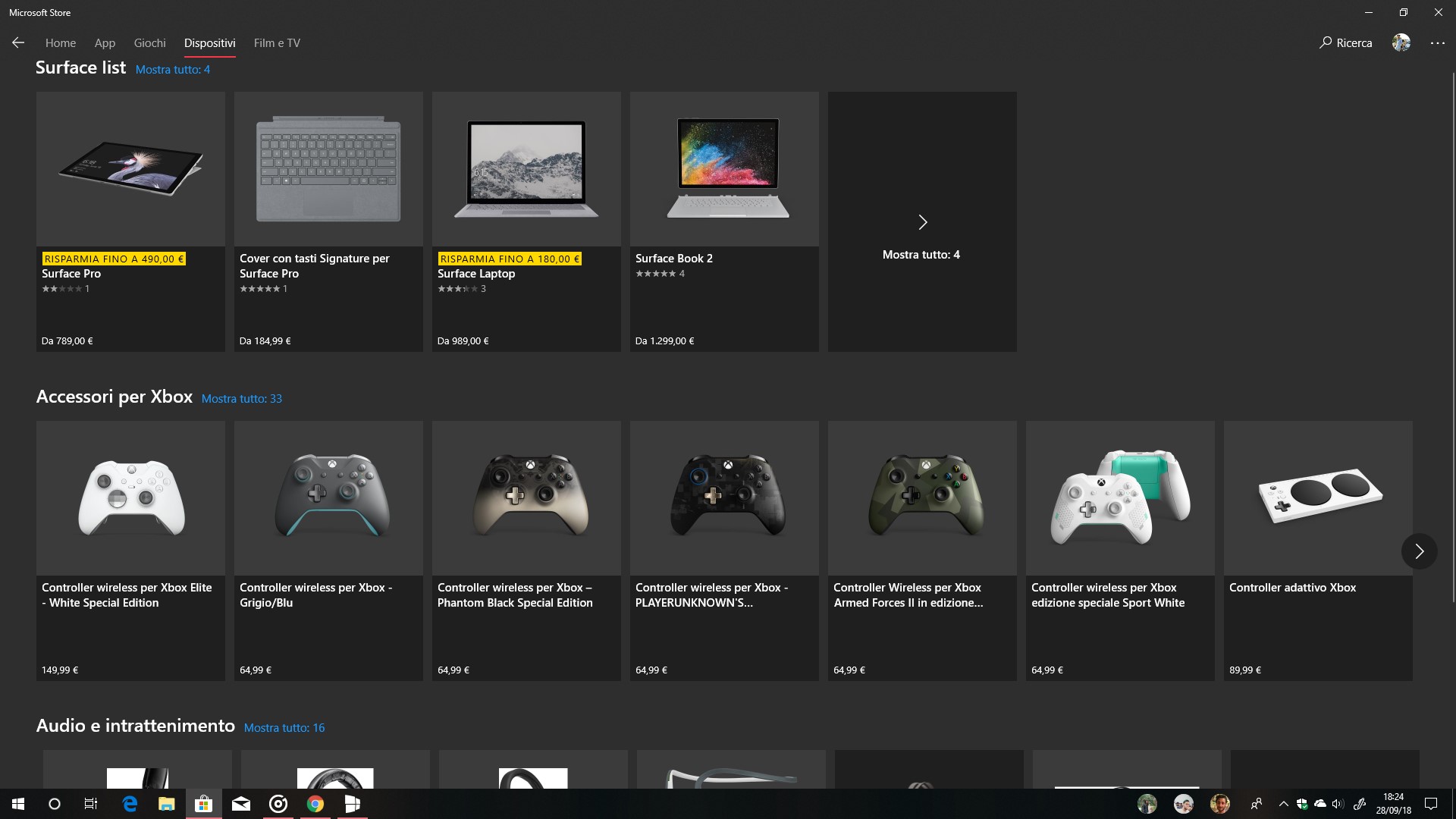Launch Microsoft Edge from taskbar
Image resolution: width=1456 pixels, height=819 pixels.
click(130, 804)
